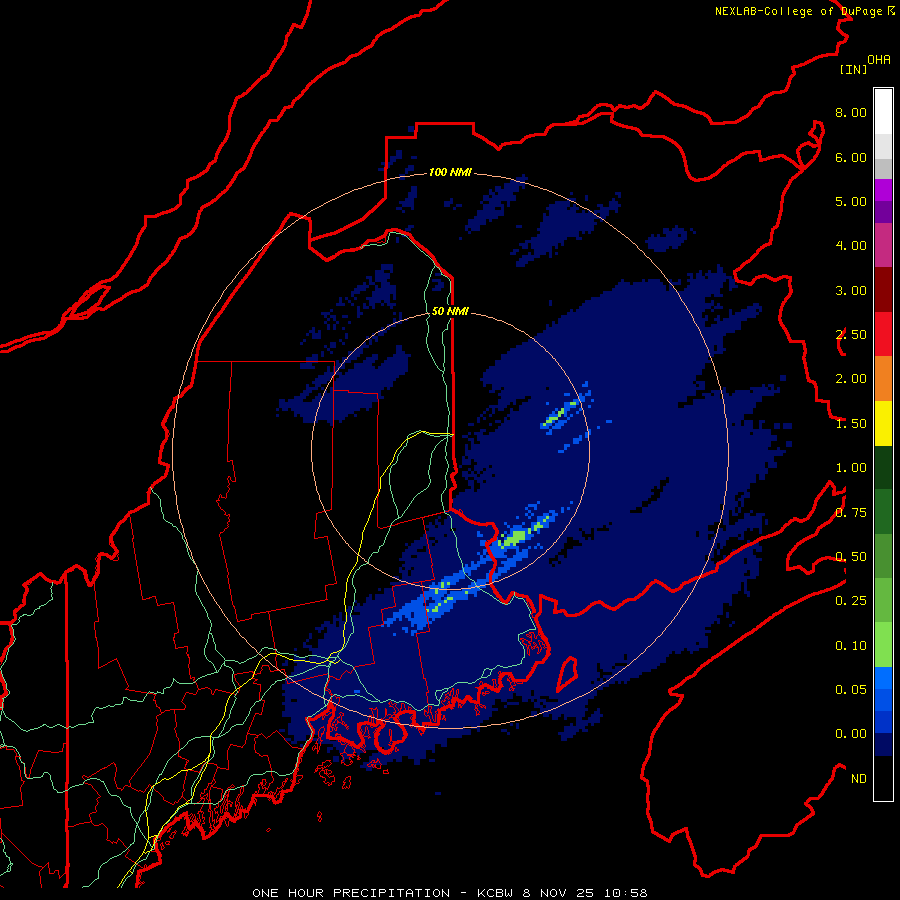The image size is (900, 900).
Task: Click the 3.00 legend value
Action: pyautogui.click(x=851, y=290)
